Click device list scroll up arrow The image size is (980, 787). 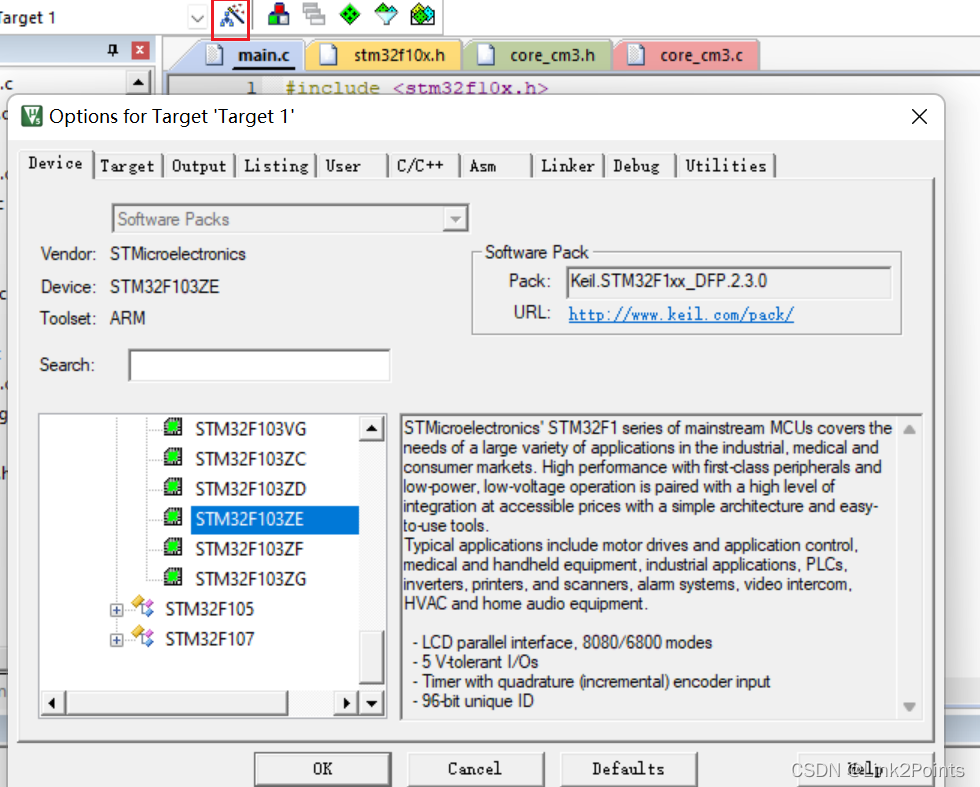372,429
